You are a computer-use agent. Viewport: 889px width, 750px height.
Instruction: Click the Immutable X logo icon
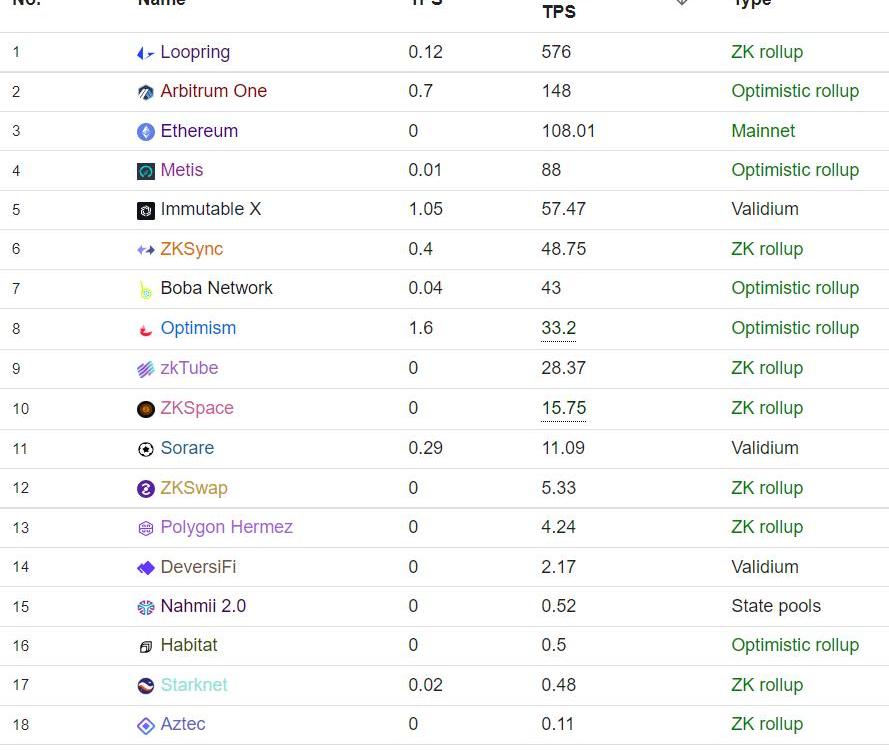[x=146, y=210]
